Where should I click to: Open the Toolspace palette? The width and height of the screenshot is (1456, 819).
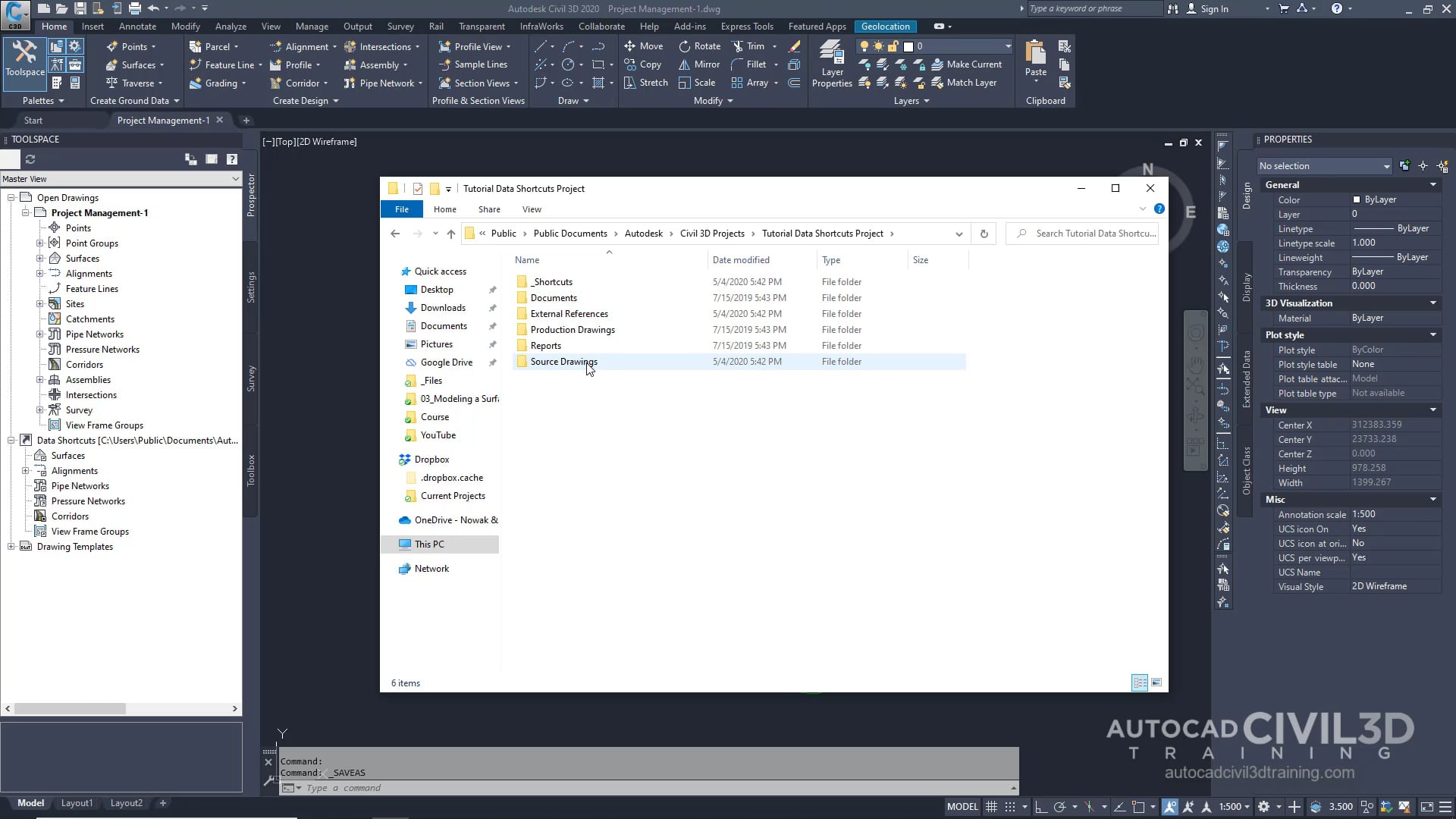coord(24,61)
